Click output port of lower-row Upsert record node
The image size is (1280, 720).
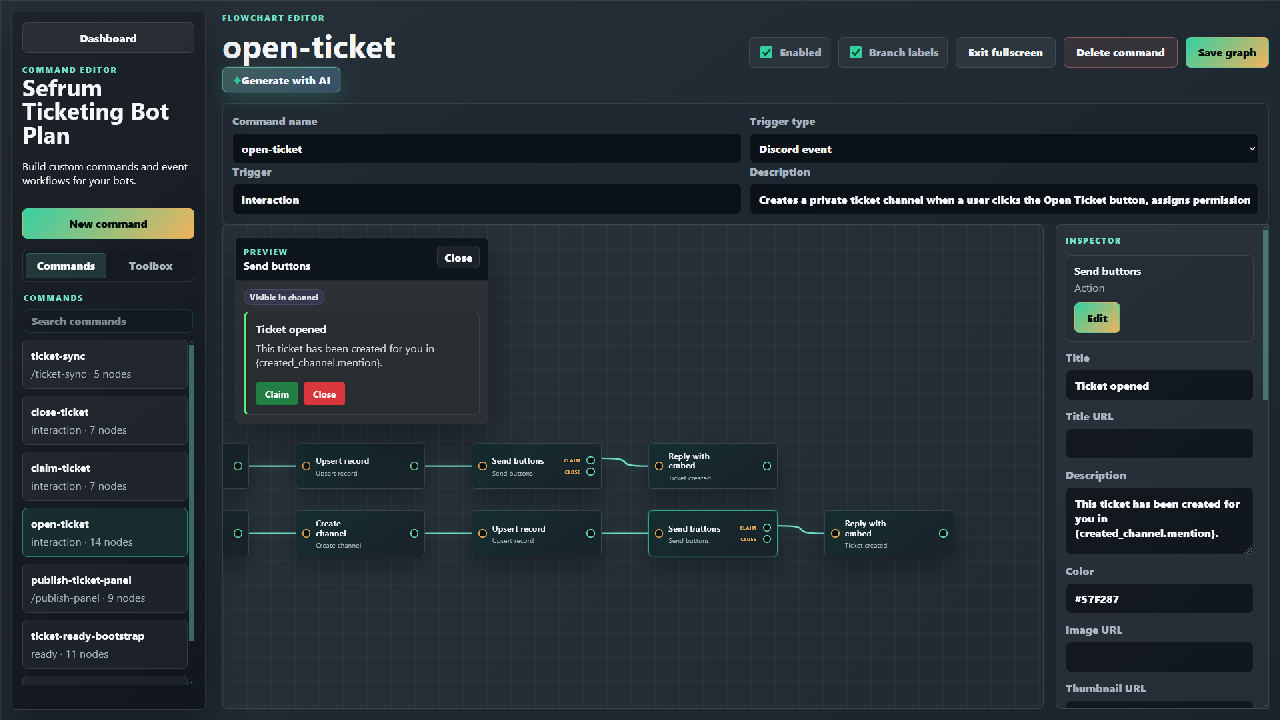591,533
